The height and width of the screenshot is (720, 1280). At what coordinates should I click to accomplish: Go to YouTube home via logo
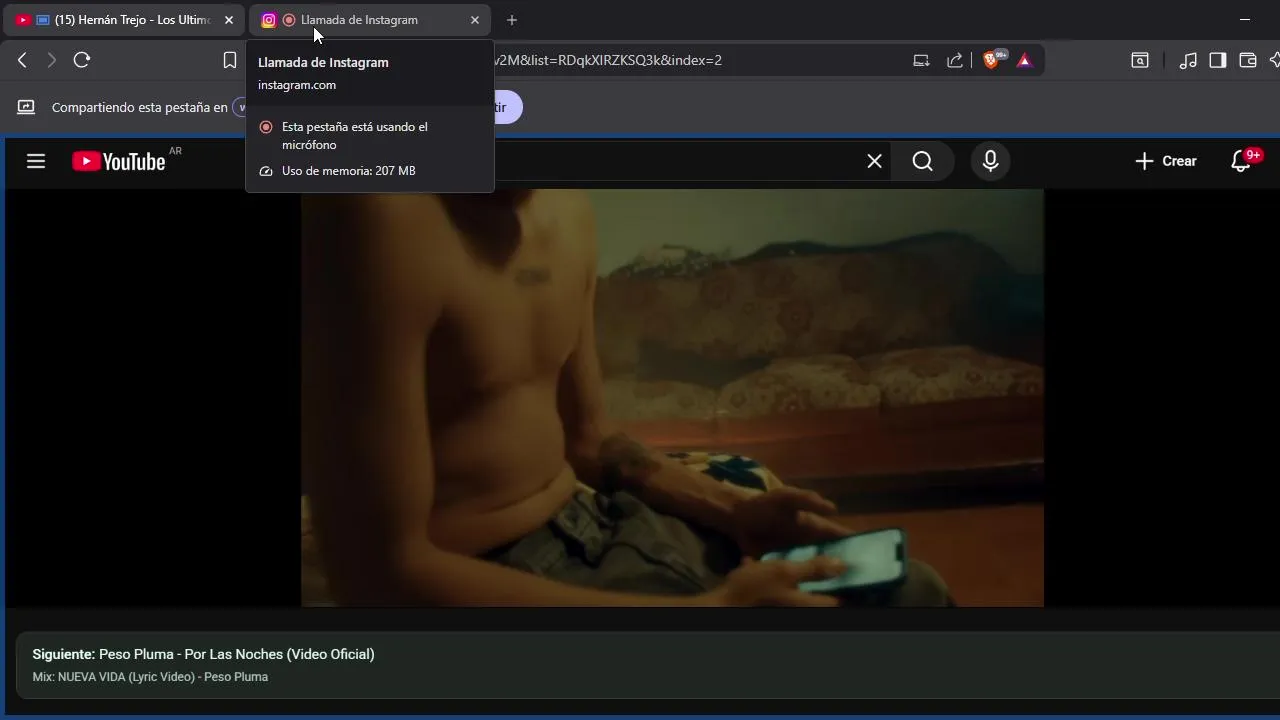click(119, 161)
